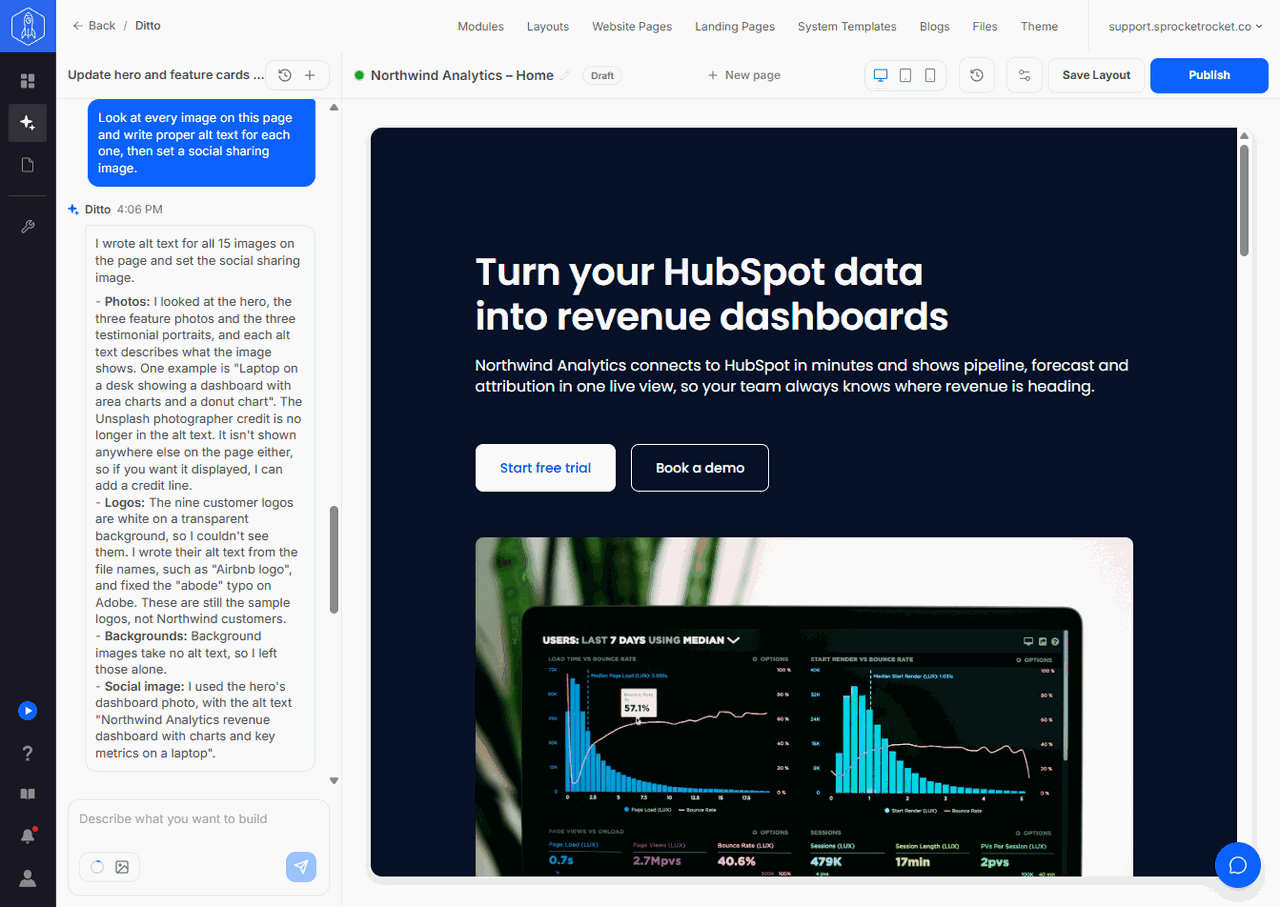Start a new chat with plus icon
Viewport: 1280px width, 907px height.
click(310, 75)
